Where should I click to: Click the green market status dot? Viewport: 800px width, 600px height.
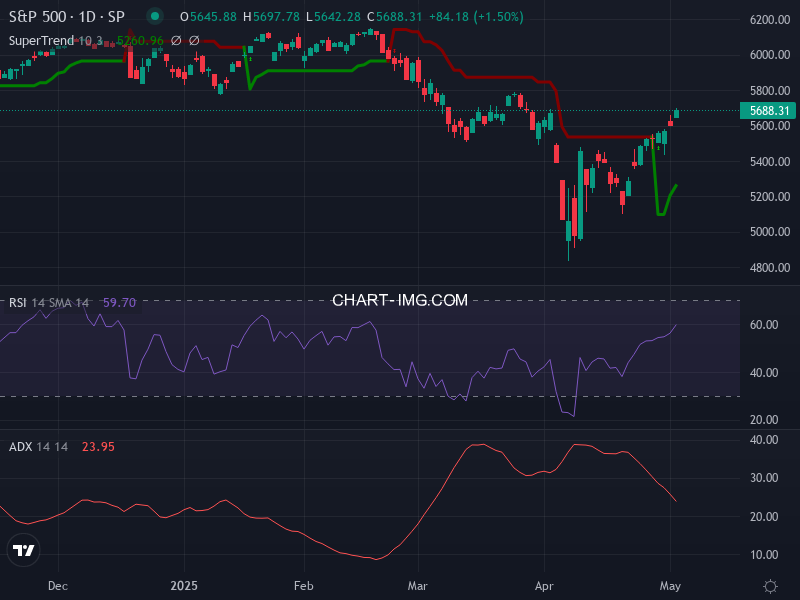(155, 16)
